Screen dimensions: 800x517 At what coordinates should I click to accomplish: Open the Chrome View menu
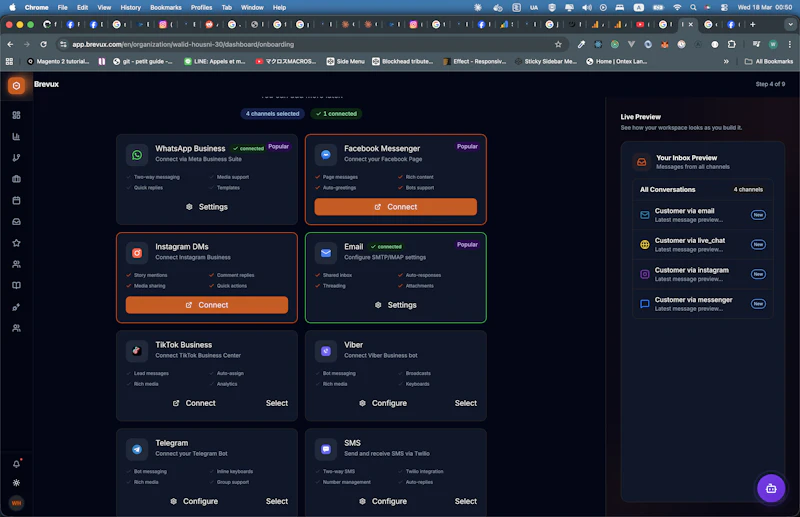104,8
